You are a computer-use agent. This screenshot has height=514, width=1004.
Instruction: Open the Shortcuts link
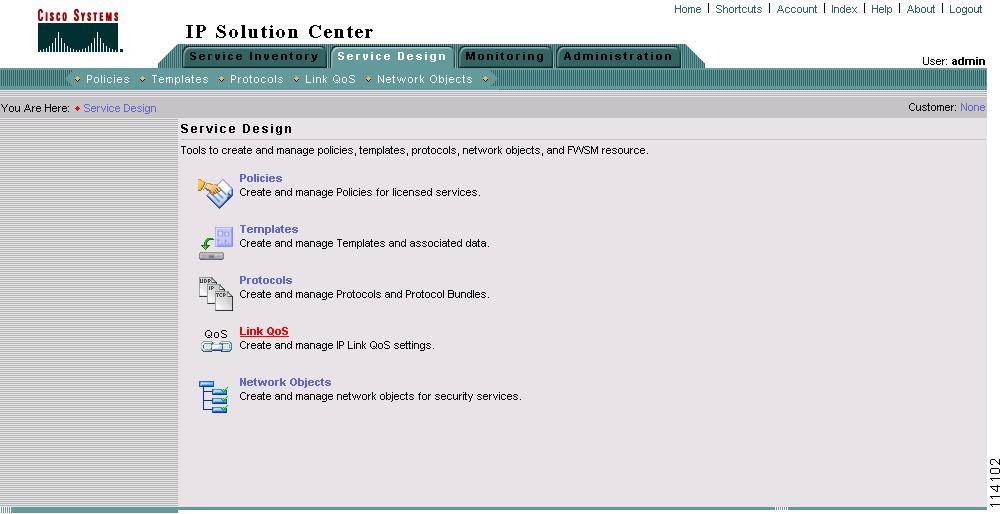pos(738,9)
